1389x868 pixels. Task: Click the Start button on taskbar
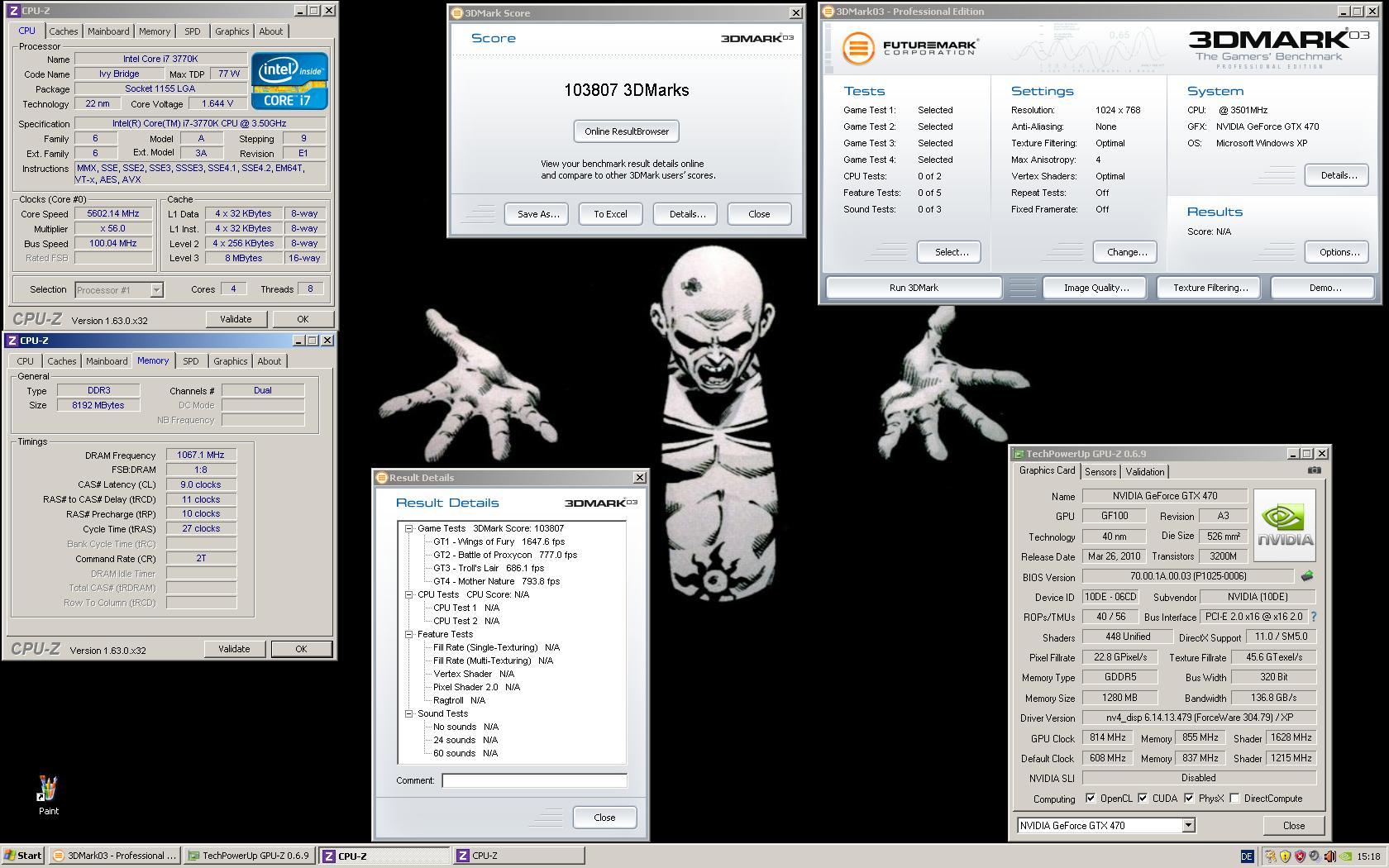point(22,856)
